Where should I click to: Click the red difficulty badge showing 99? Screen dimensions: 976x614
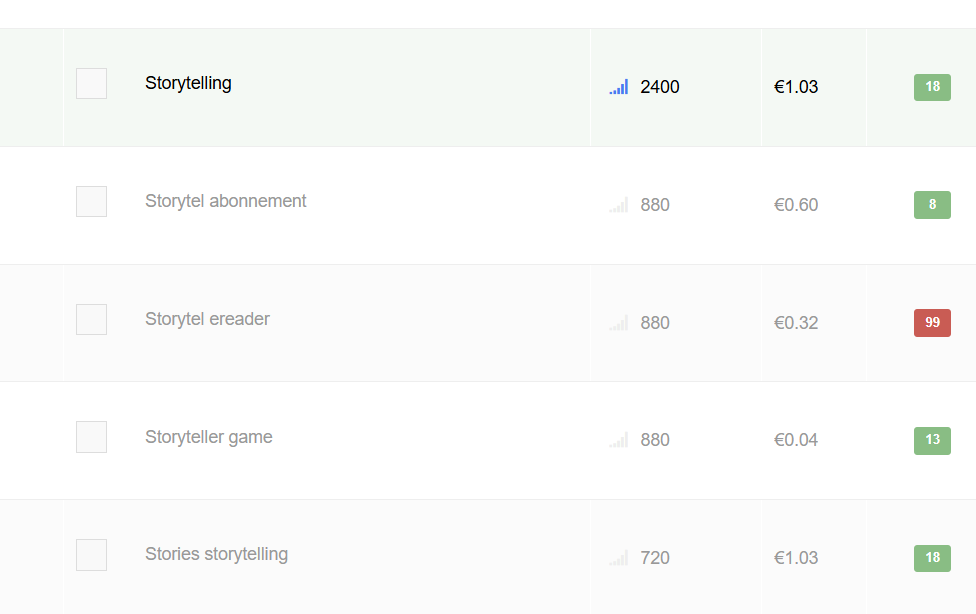(x=932, y=323)
